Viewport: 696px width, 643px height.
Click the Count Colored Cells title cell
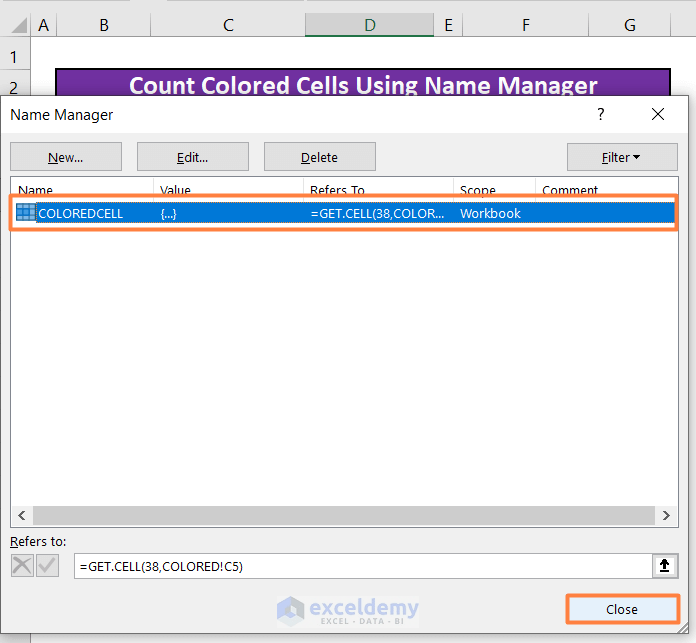click(363, 84)
